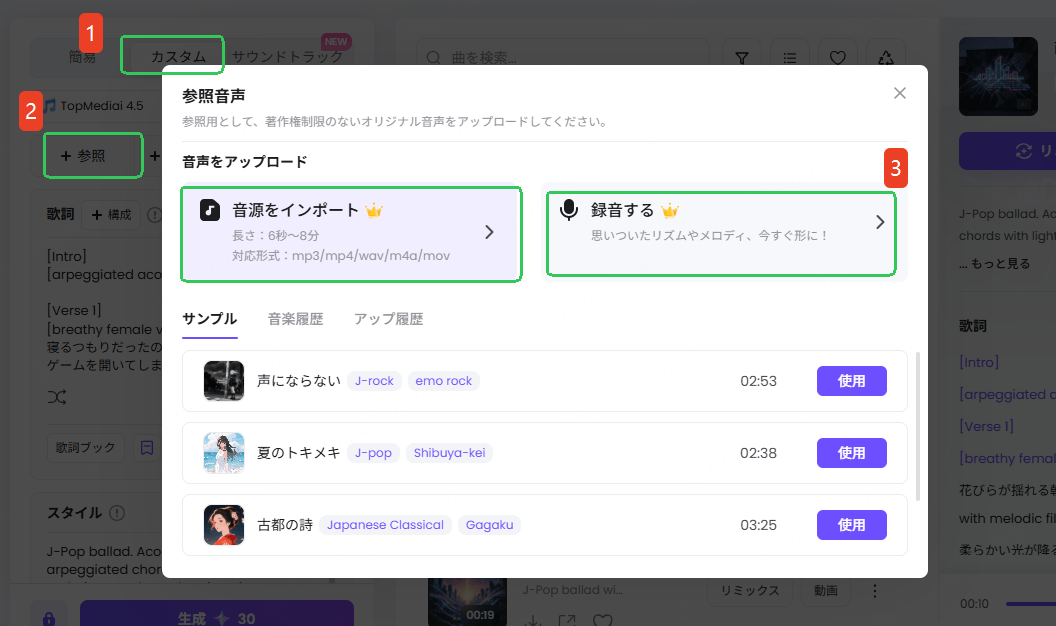Click the 生成 30 generate button
The height and width of the screenshot is (626, 1056).
coord(217,616)
